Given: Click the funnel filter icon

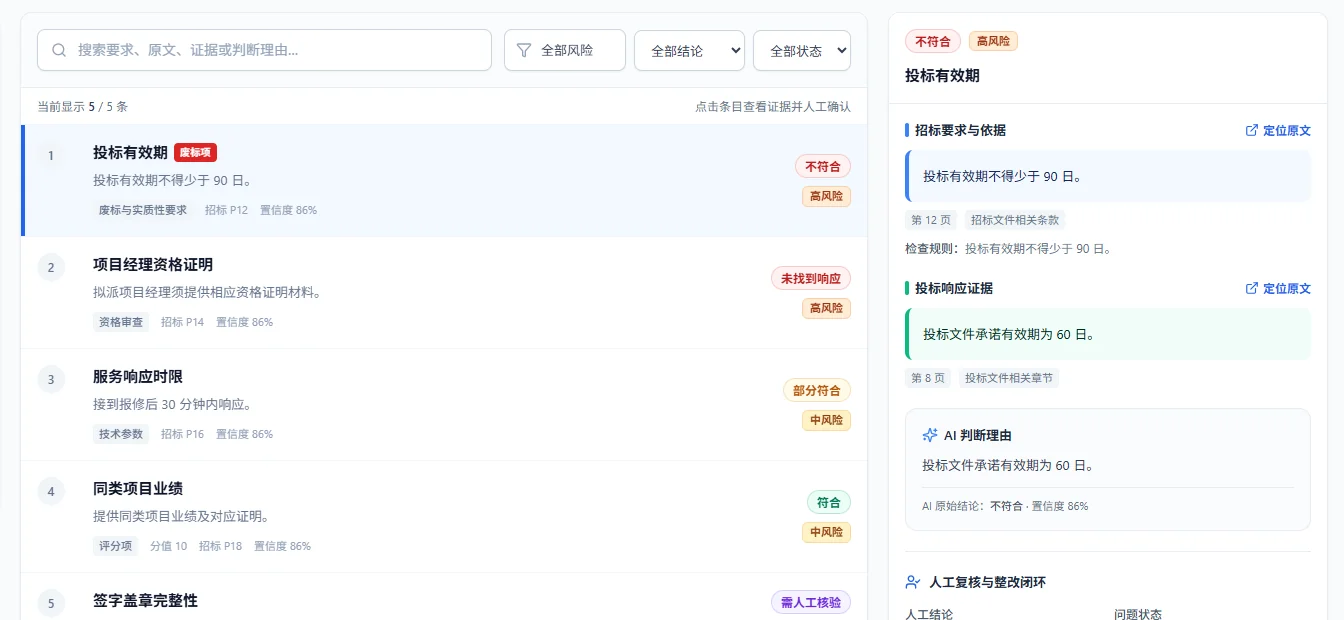Looking at the screenshot, I should (523, 50).
